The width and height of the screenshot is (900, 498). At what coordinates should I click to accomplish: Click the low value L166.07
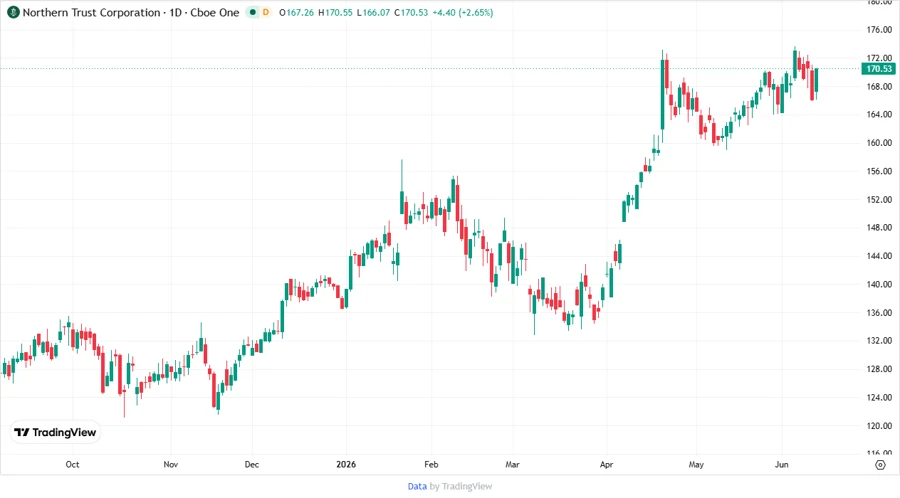click(373, 12)
